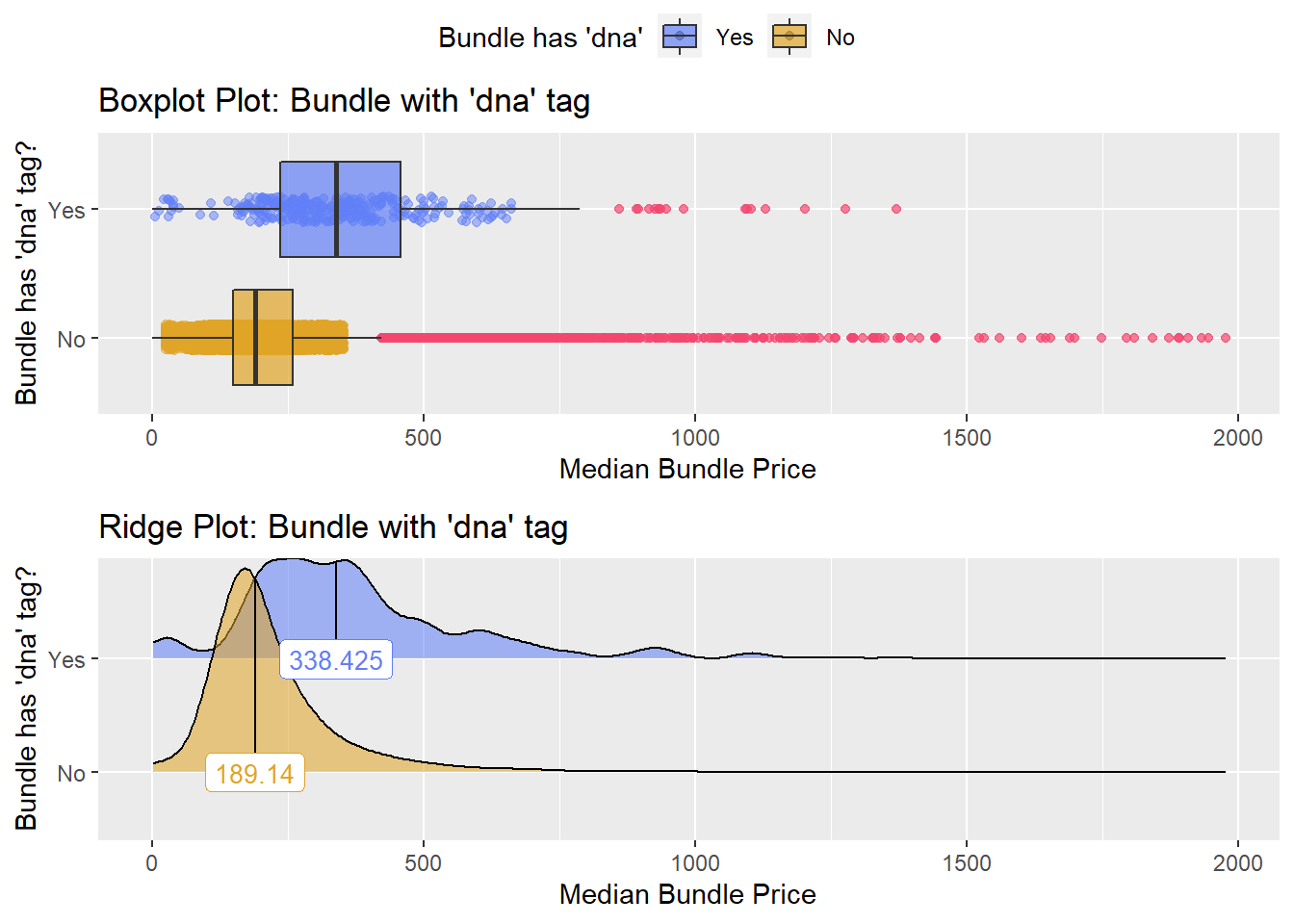This screenshot has width=1294, height=924.
Task: Click the 'Ridge Plot: Bundle with 'dna' tag' title
Action: click(x=333, y=527)
